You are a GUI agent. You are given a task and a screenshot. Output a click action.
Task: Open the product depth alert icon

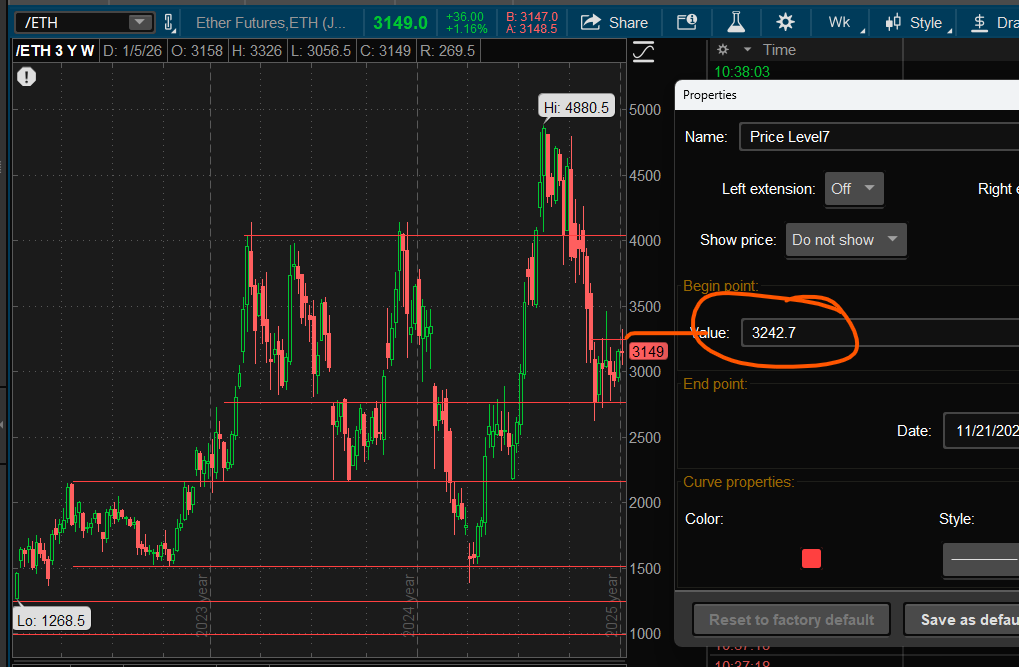coord(687,23)
